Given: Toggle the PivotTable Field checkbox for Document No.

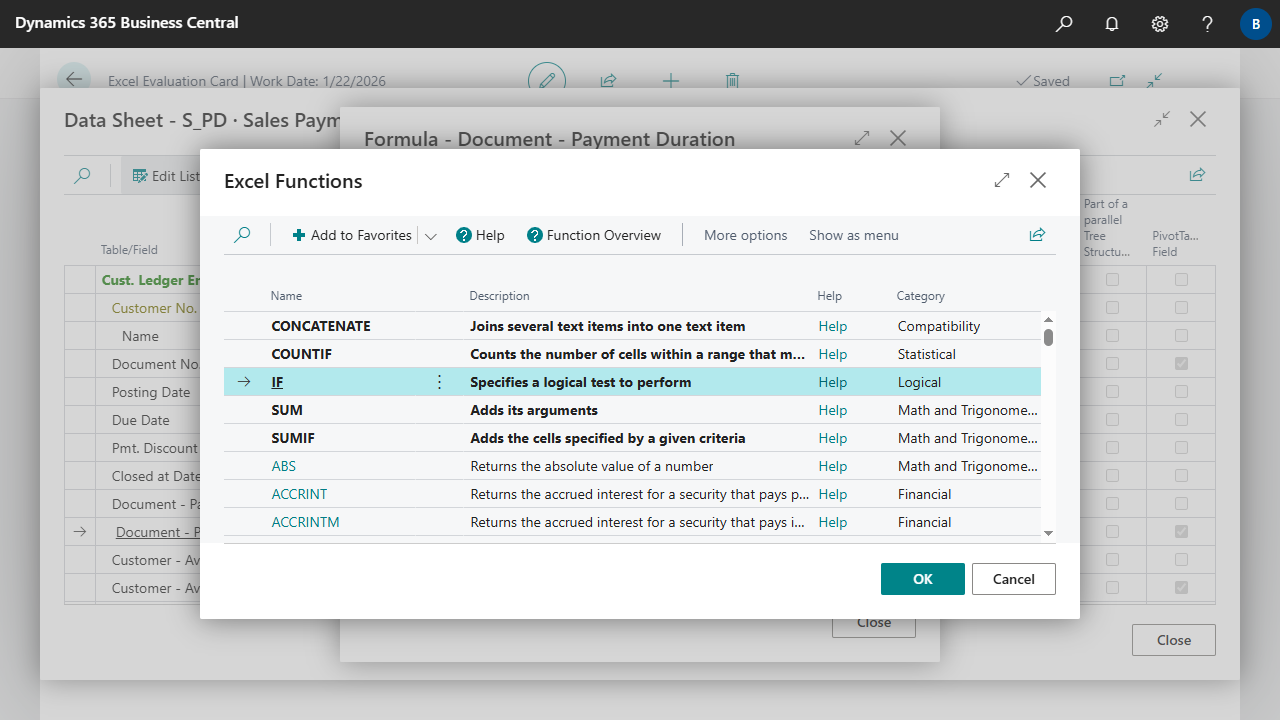Looking at the screenshot, I should pyautogui.click(x=1182, y=363).
